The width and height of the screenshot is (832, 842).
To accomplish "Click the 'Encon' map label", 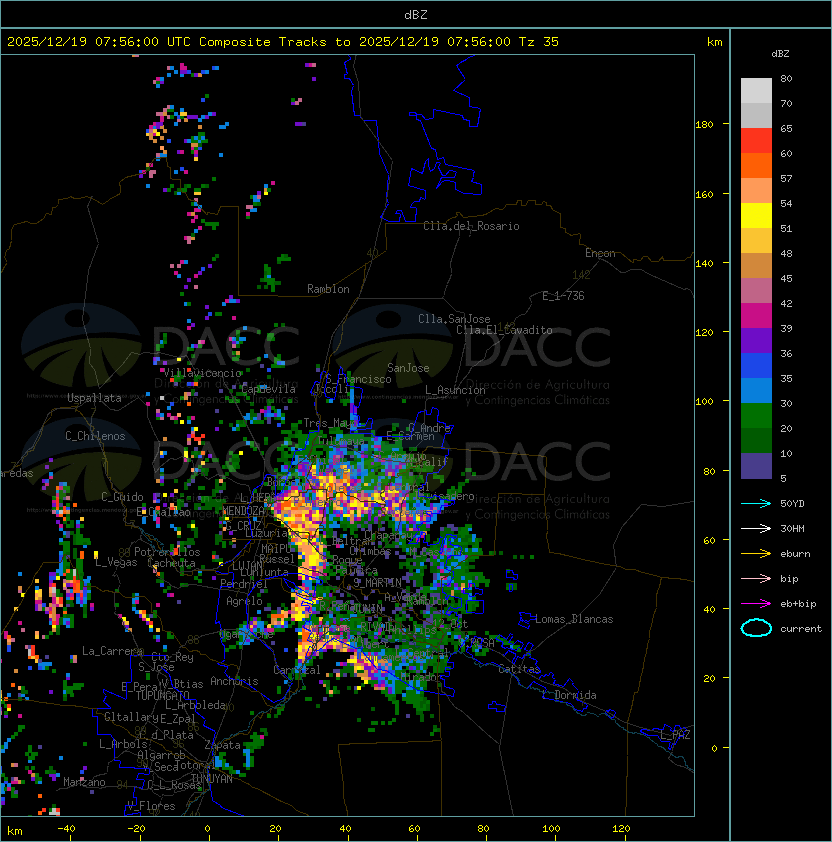I will [600, 253].
